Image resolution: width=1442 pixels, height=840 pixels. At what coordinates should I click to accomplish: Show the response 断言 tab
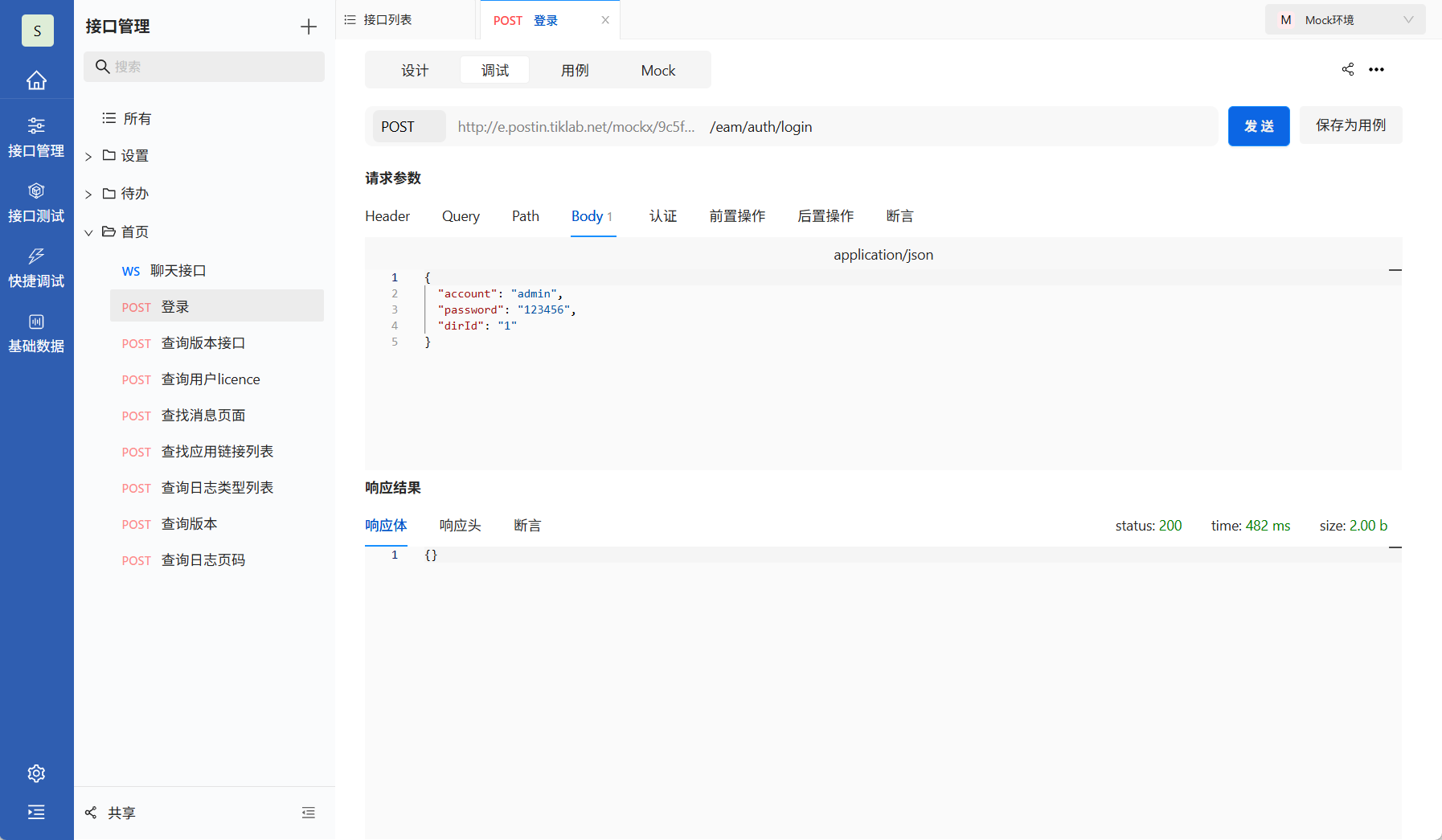(x=527, y=525)
